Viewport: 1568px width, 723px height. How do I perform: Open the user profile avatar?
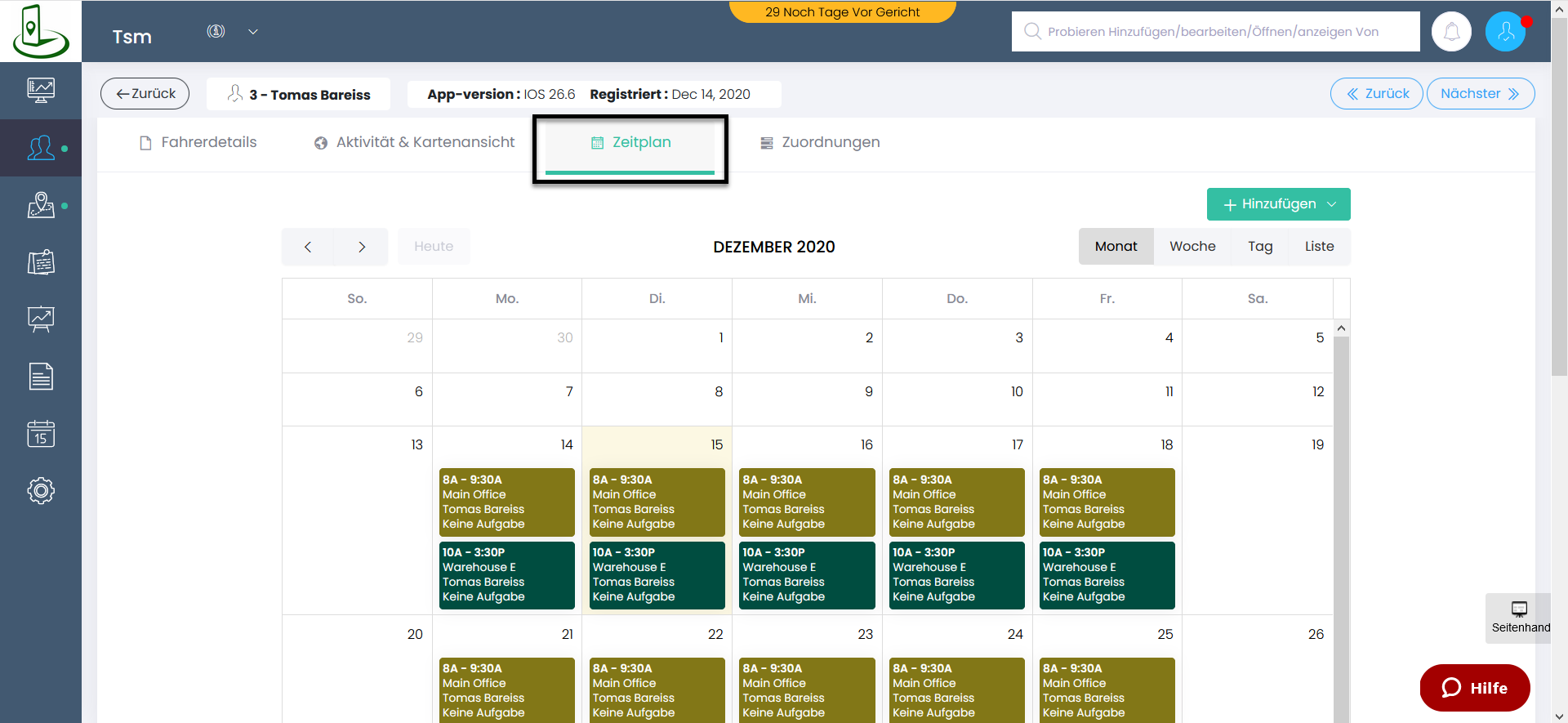tap(1505, 32)
